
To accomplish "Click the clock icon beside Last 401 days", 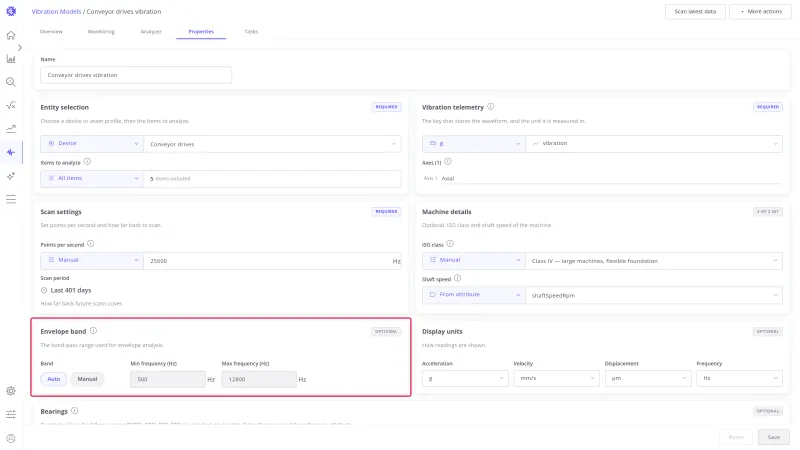I will click(x=44, y=290).
